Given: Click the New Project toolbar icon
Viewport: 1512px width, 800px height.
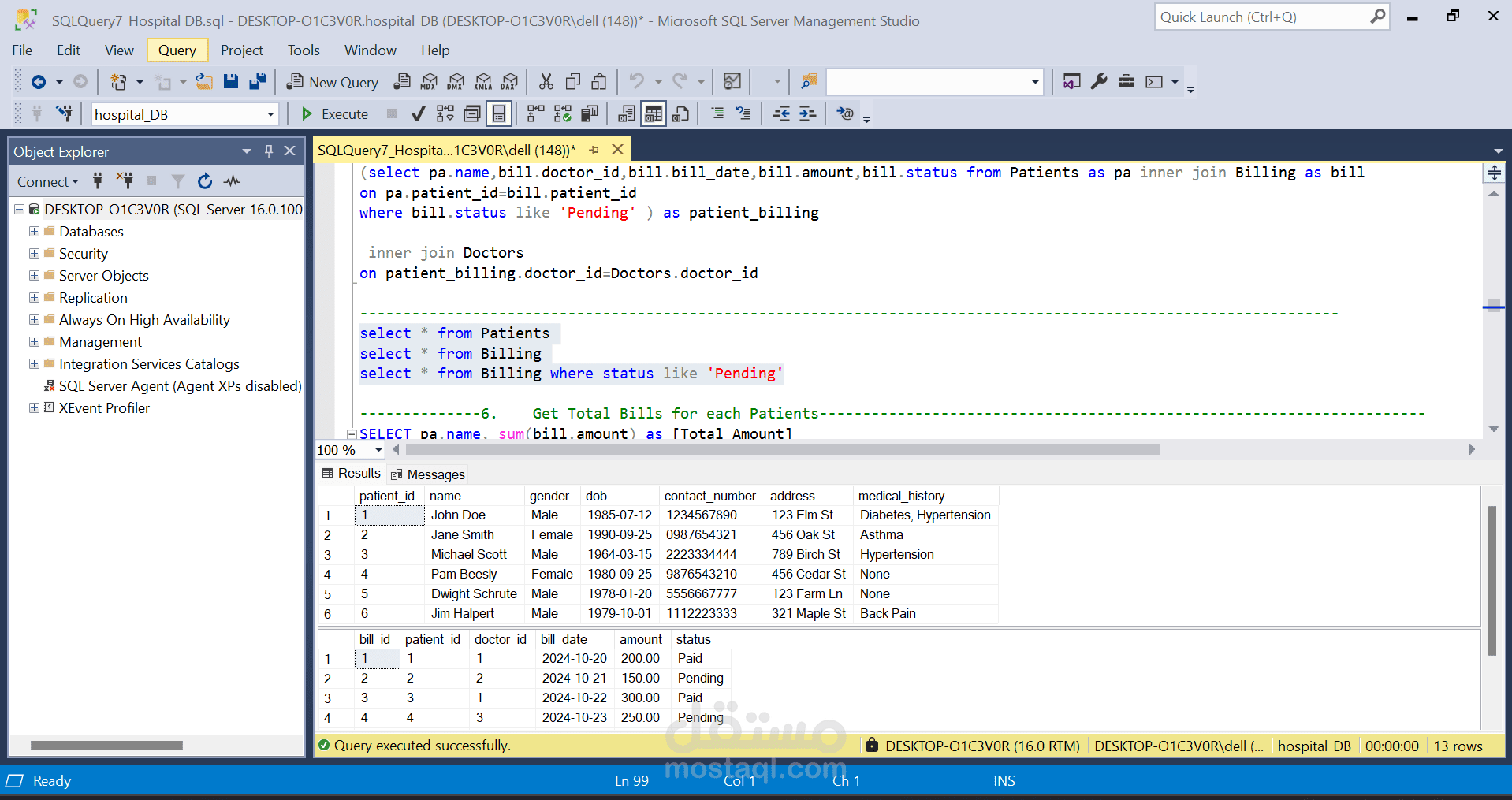Looking at the screenshot, I should coord(118,82).
